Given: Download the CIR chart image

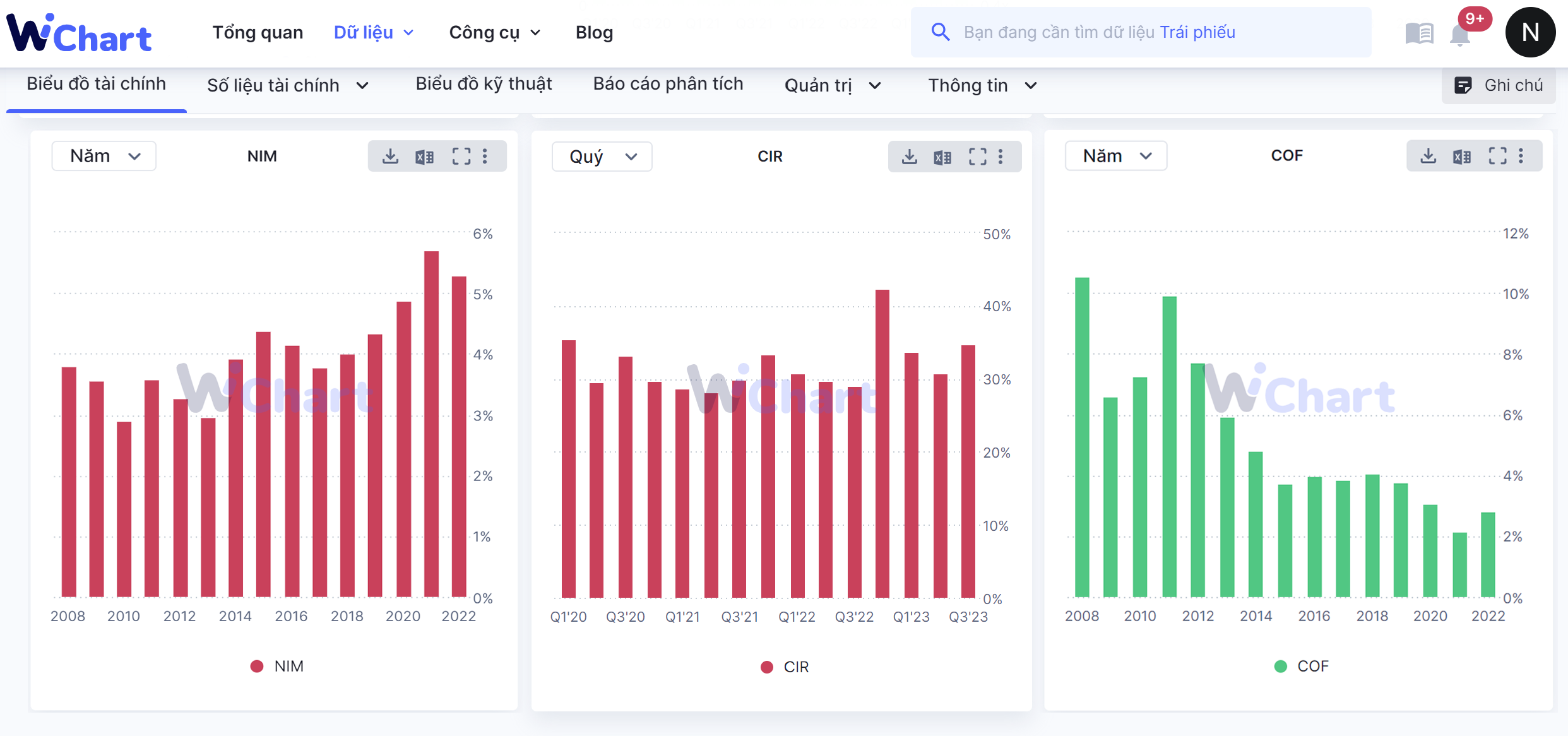Looking at the screenshot, I should point(909,157).
